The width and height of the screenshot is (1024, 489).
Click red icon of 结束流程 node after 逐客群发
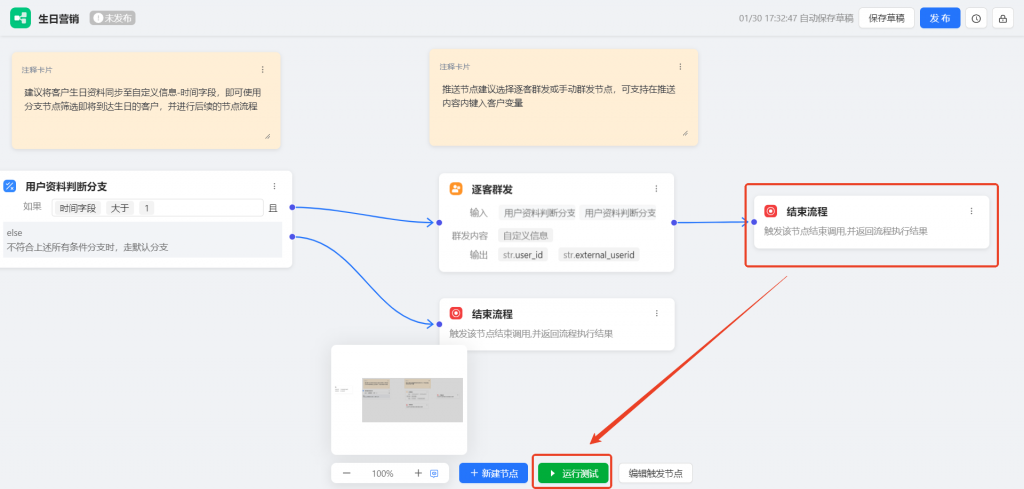771,211
